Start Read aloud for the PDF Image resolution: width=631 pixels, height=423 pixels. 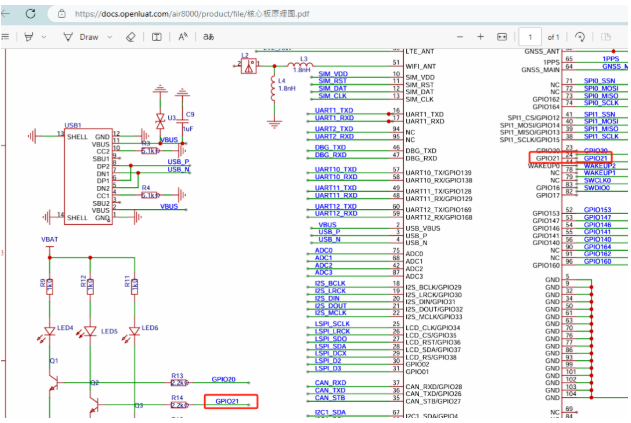coord(182,37)
